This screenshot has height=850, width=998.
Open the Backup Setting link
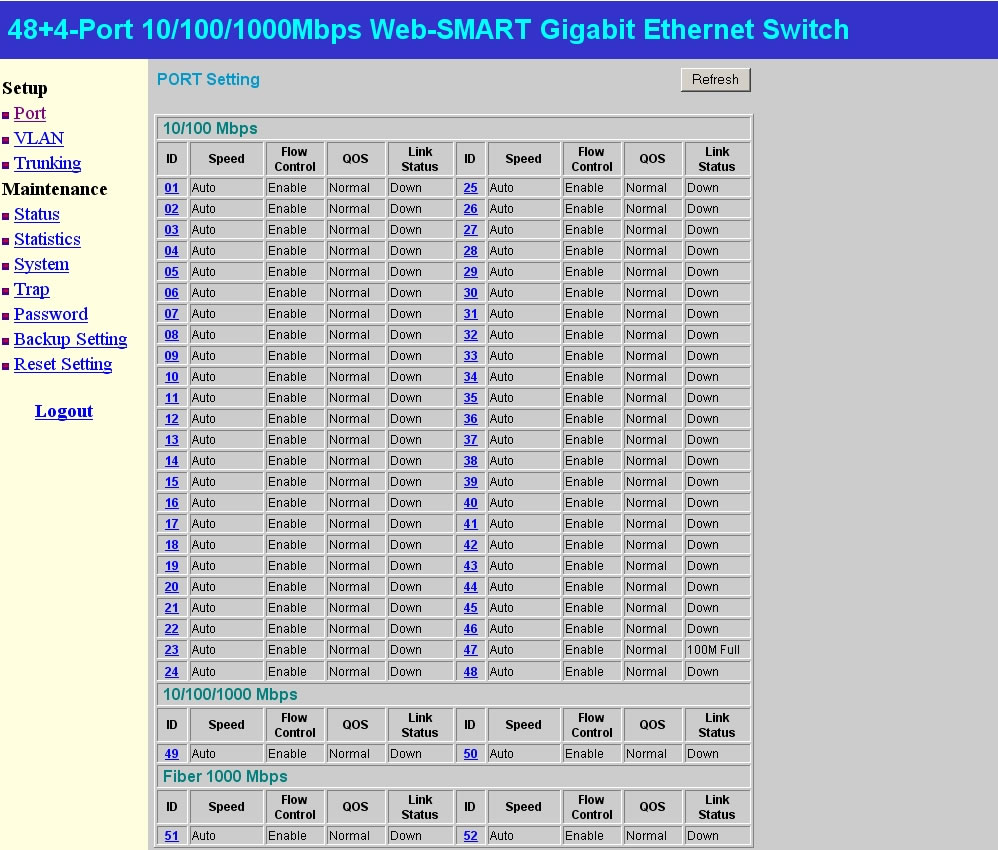pos(71,339)
